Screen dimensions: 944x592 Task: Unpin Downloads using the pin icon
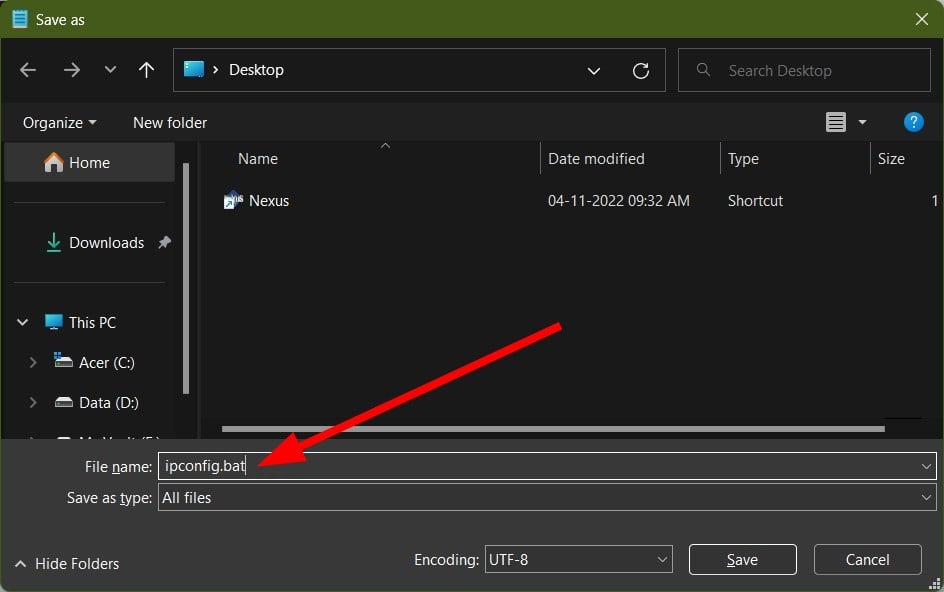tap(164, 242)
